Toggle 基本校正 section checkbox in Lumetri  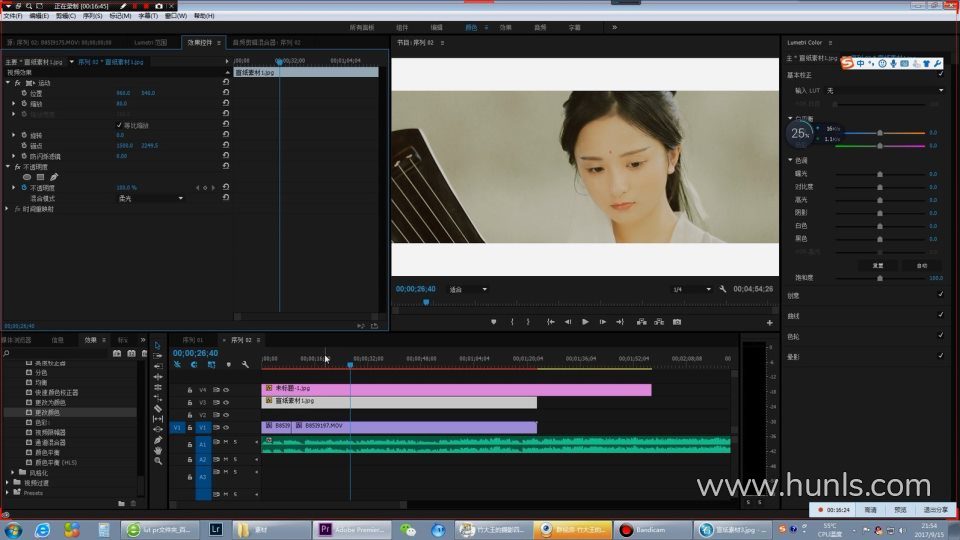940,74
